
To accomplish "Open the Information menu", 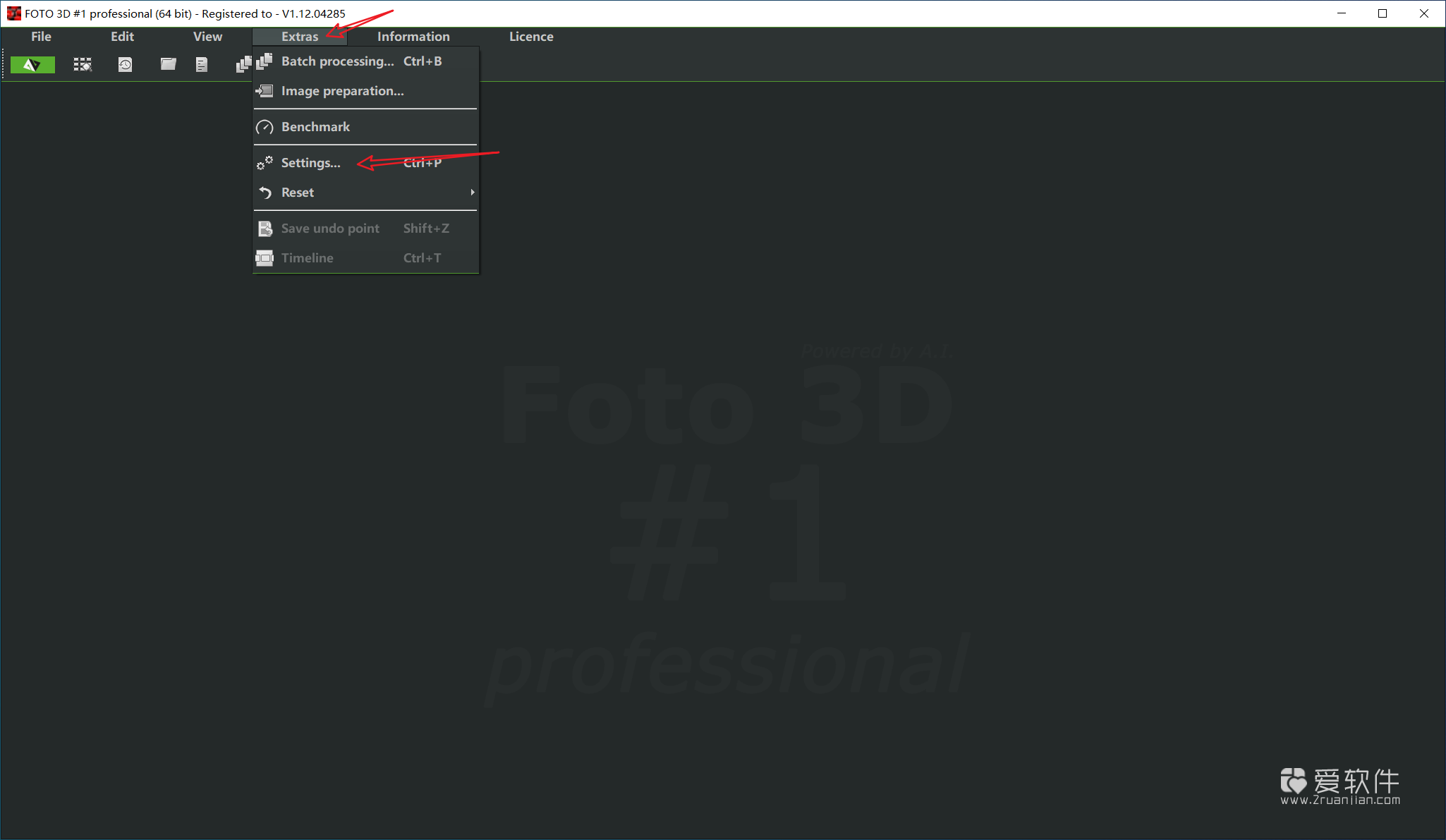I will tap(413, 37).
